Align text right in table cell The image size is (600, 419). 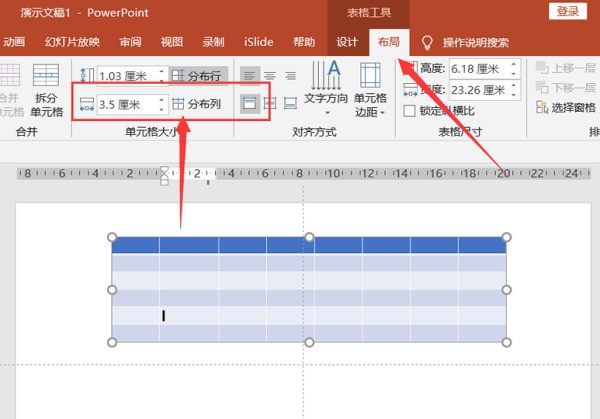[x=290, y=76]
